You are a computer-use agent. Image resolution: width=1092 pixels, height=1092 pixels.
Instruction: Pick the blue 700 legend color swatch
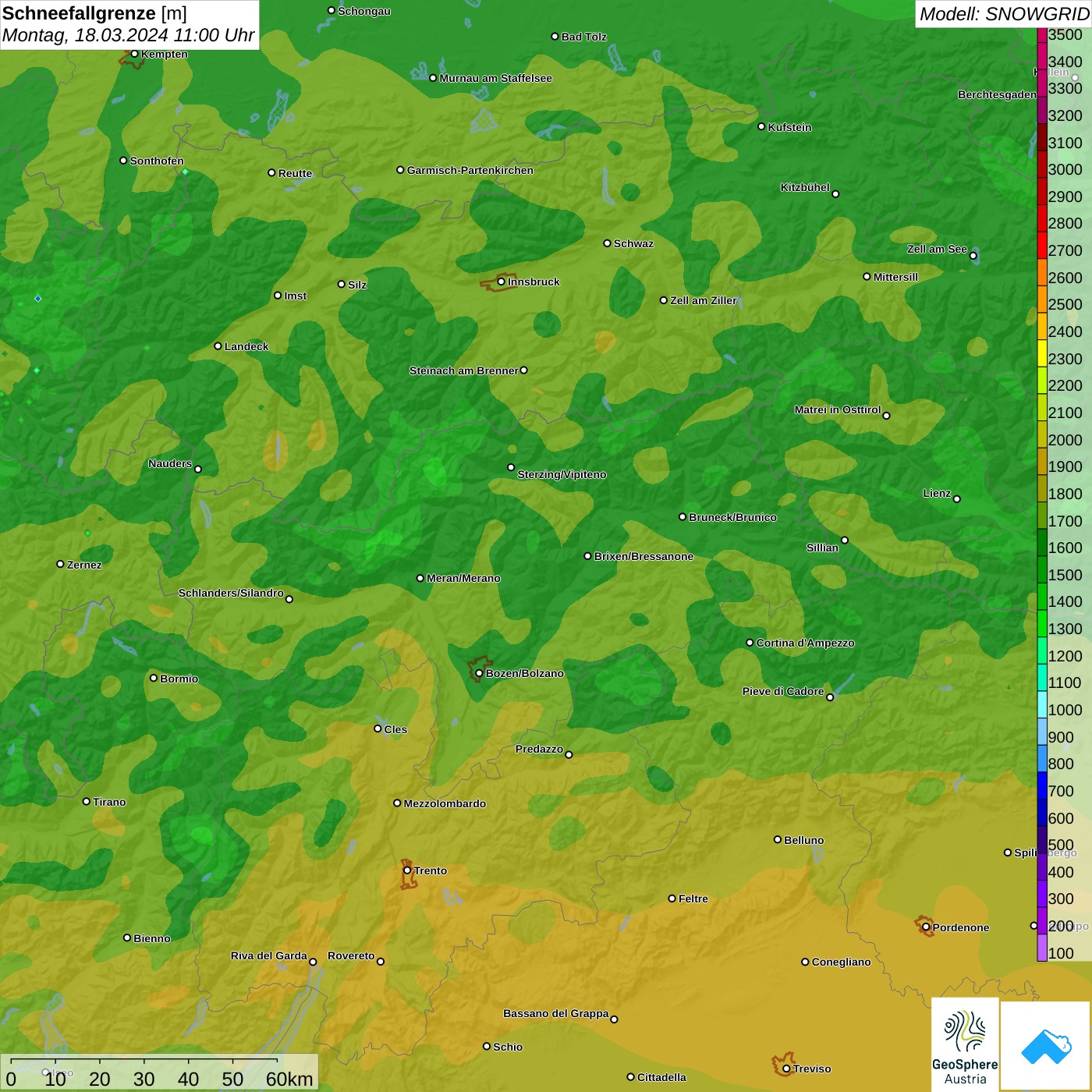tap(1042, 785)
